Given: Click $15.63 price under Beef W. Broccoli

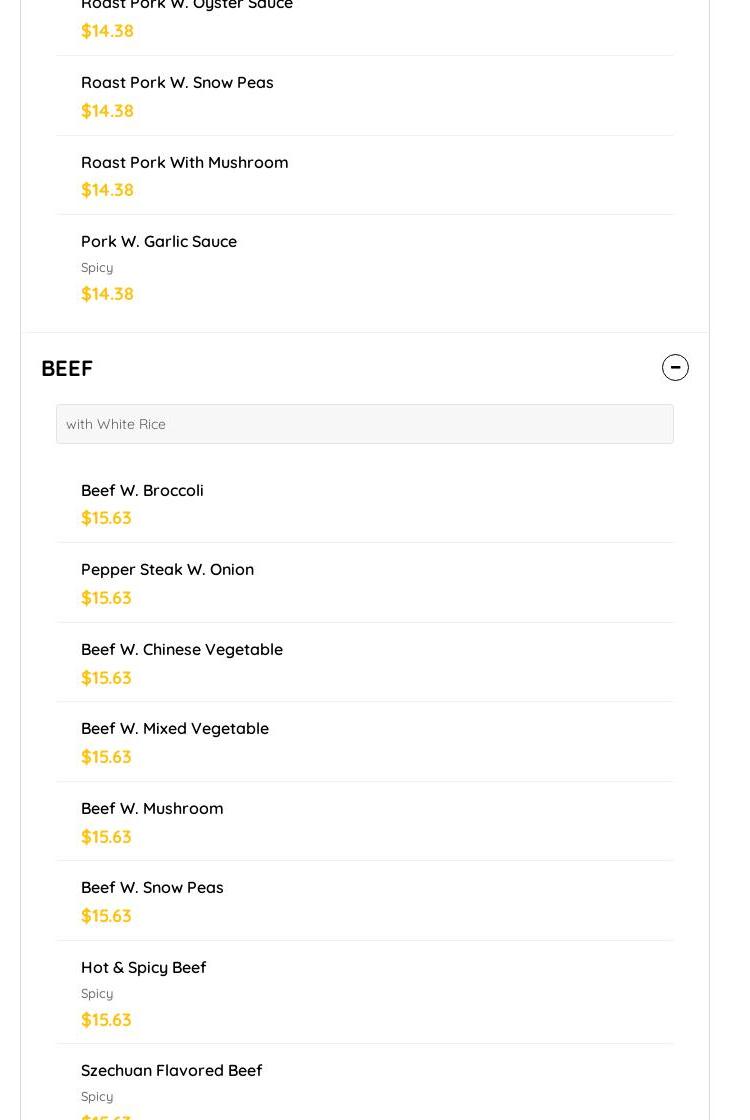Looking at the screenshot, I should click(x=106, y=518).
